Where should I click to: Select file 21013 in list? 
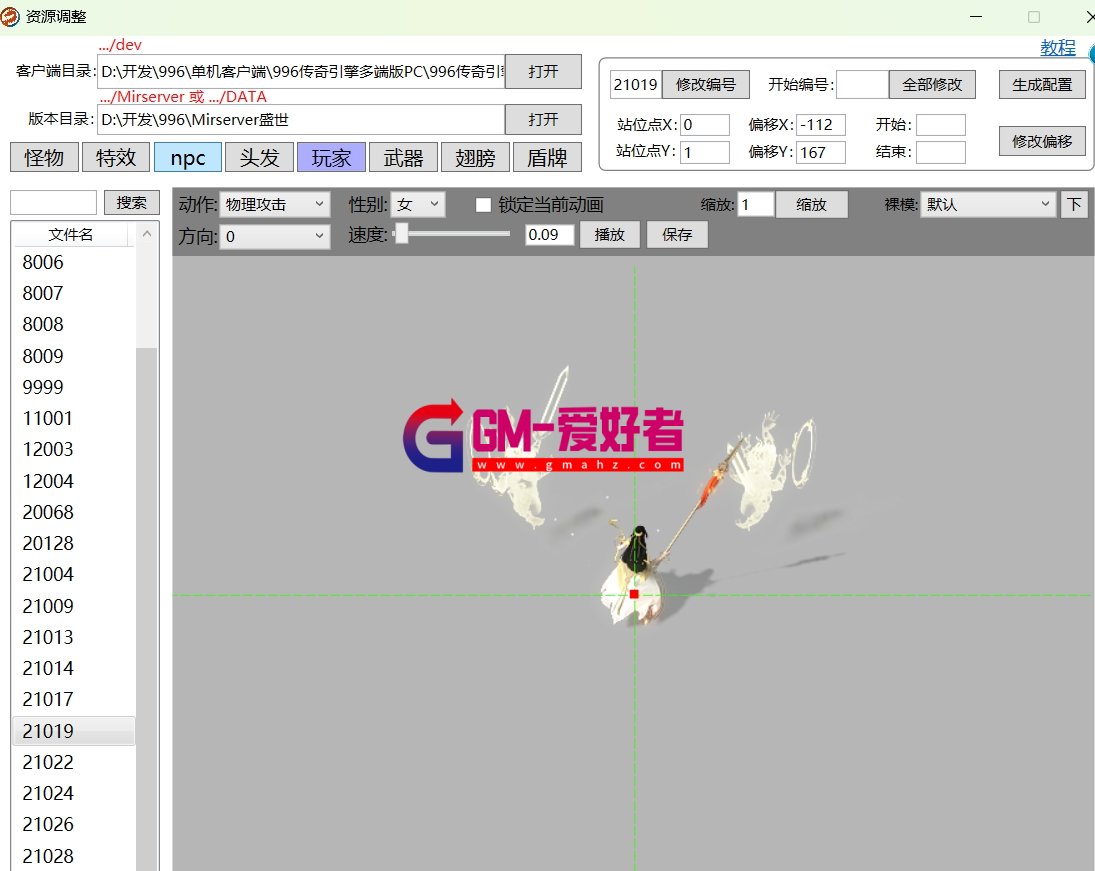pyautogui.click(x=74, y=637)
